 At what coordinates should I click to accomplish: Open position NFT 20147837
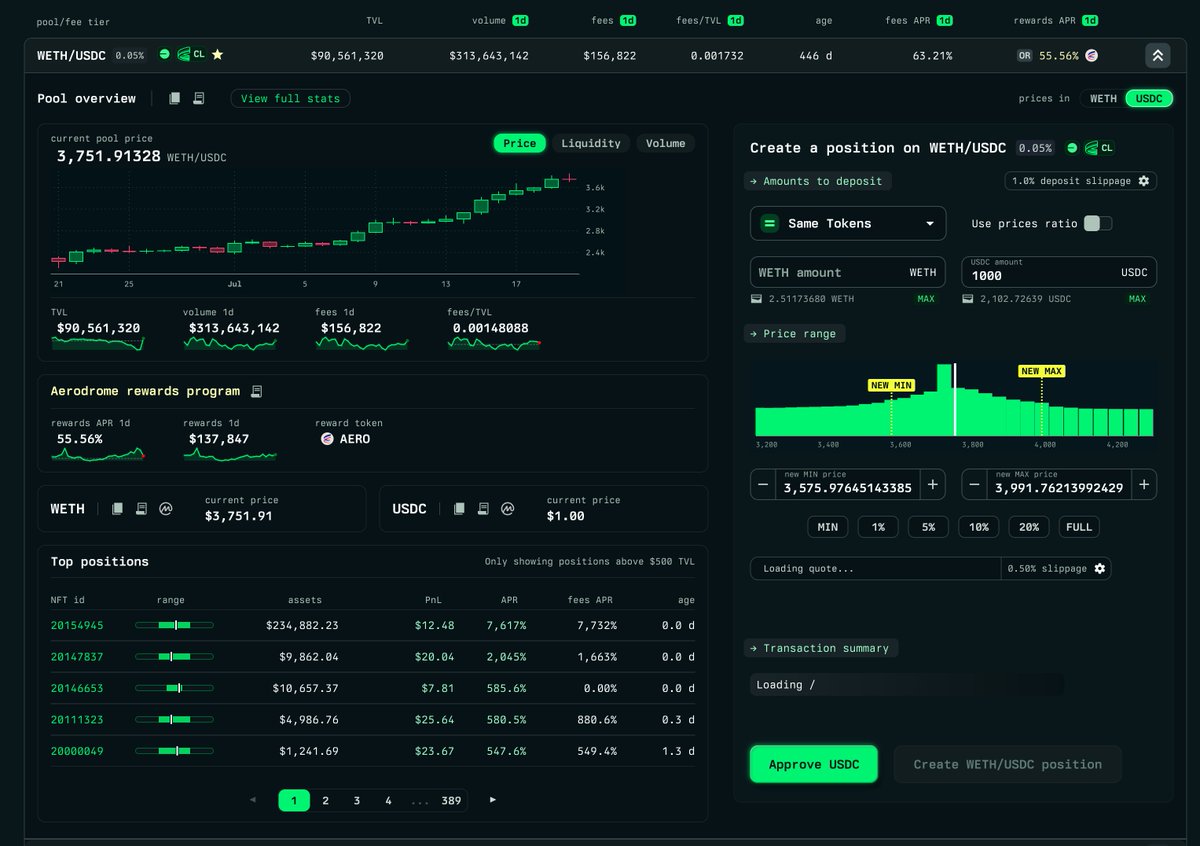coord(77,657)
